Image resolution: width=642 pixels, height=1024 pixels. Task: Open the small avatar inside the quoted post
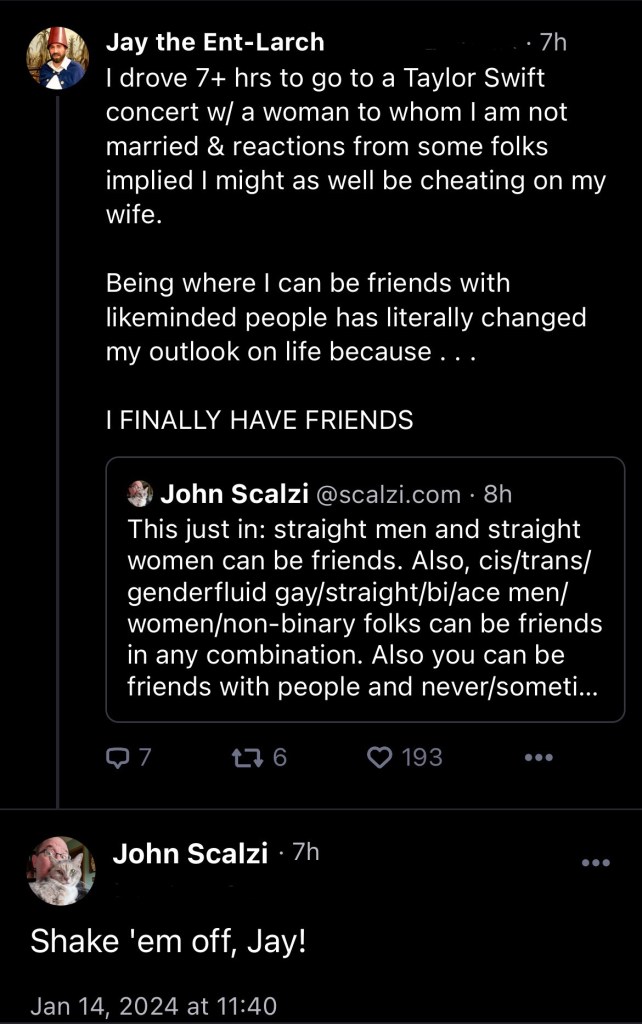139,493
